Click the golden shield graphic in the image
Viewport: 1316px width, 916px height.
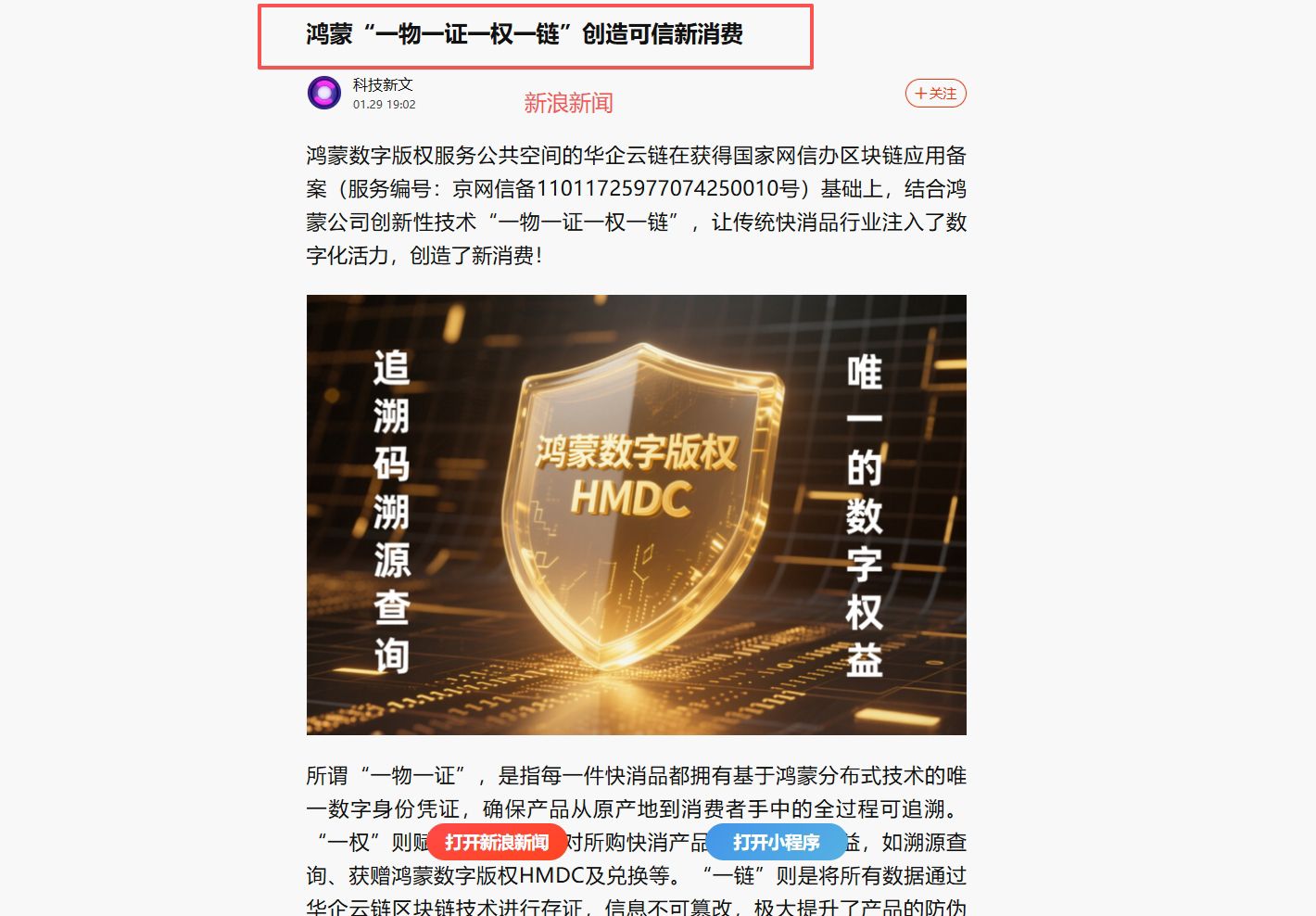point(639,503)
